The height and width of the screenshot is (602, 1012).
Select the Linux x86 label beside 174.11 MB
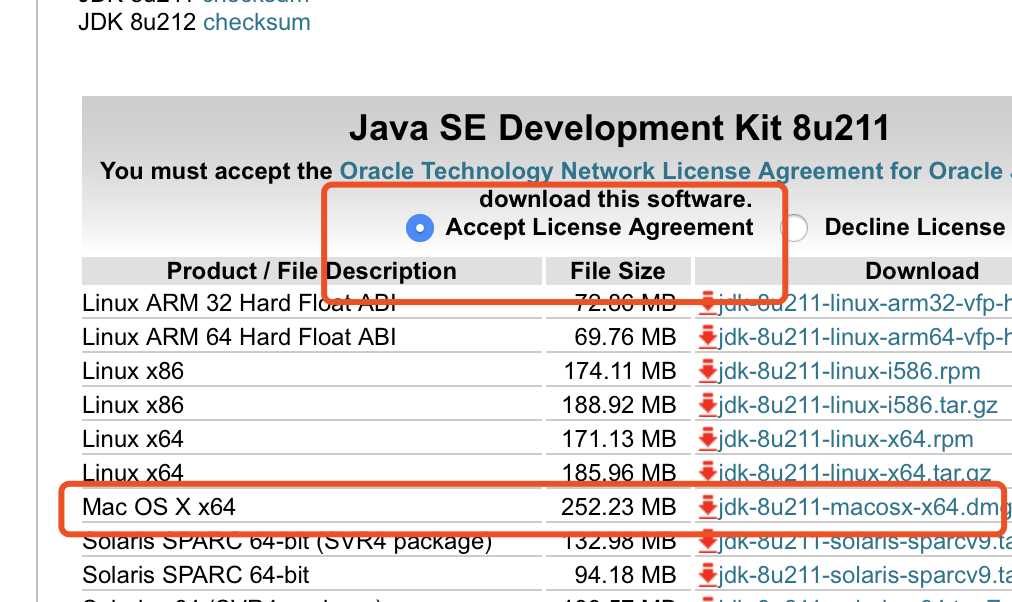(133, 371)
